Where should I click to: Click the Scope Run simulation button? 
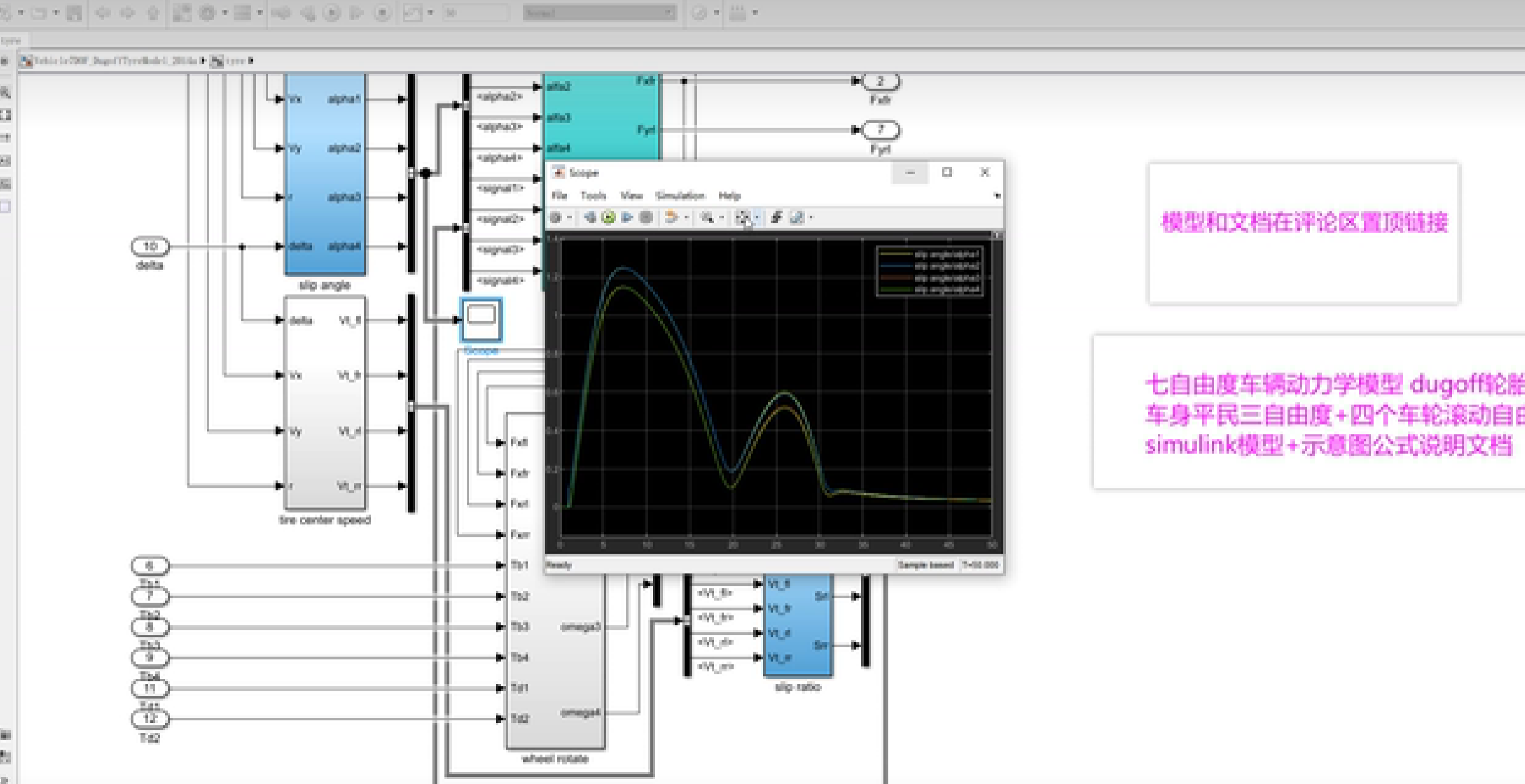pos(608,217)
